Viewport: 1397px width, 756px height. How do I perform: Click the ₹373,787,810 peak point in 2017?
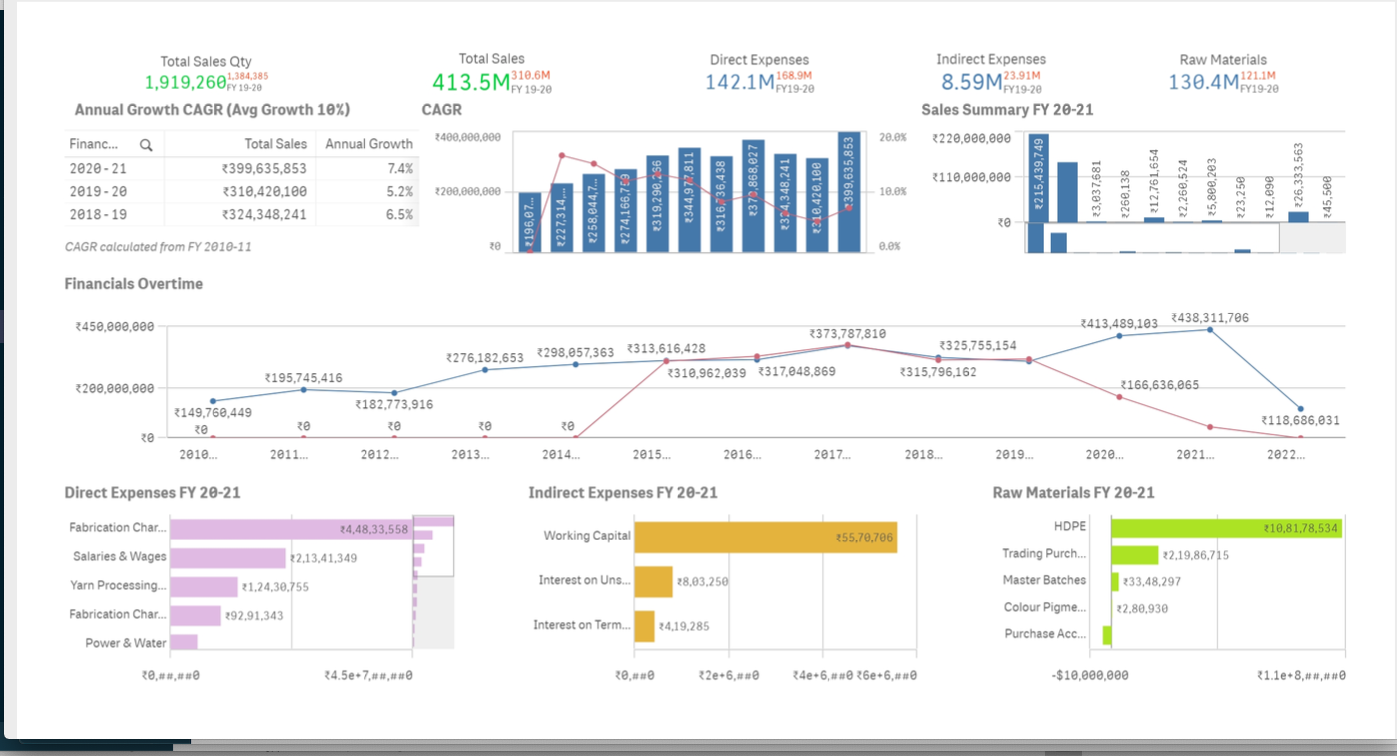[x=847, y=345]
